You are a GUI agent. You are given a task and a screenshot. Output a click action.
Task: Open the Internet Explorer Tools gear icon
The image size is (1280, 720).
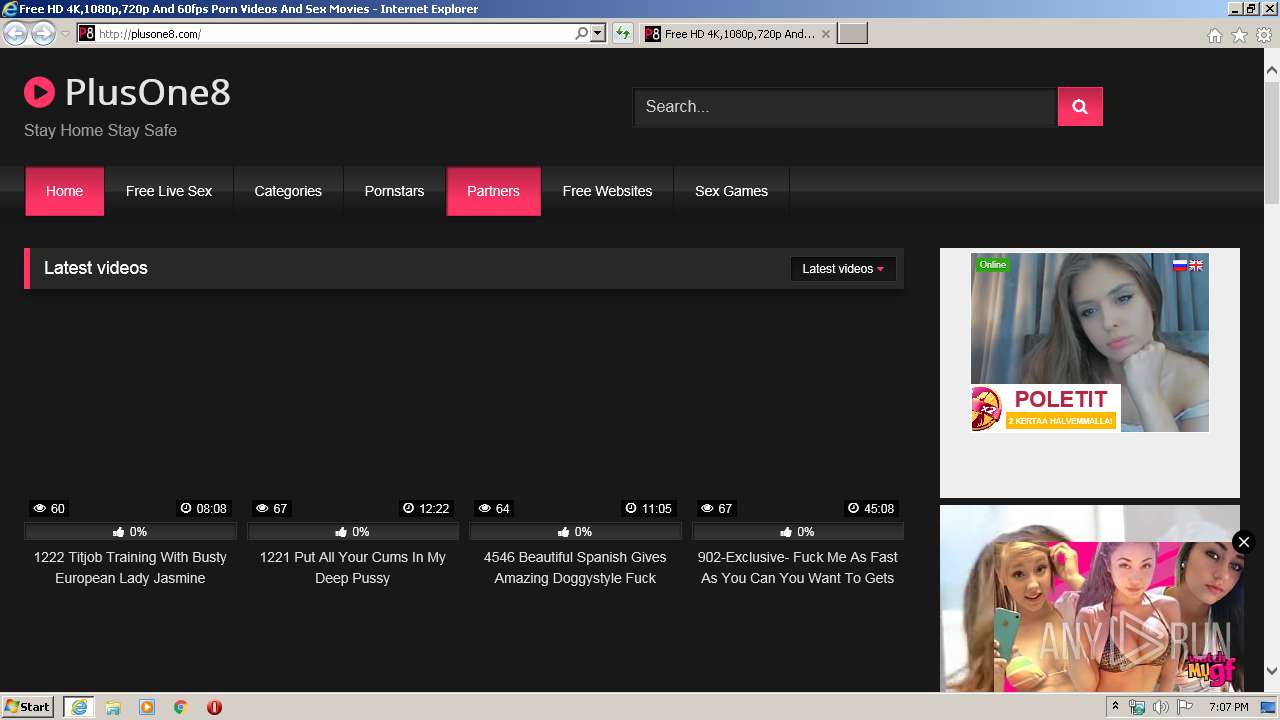[x=1264, y=35]
